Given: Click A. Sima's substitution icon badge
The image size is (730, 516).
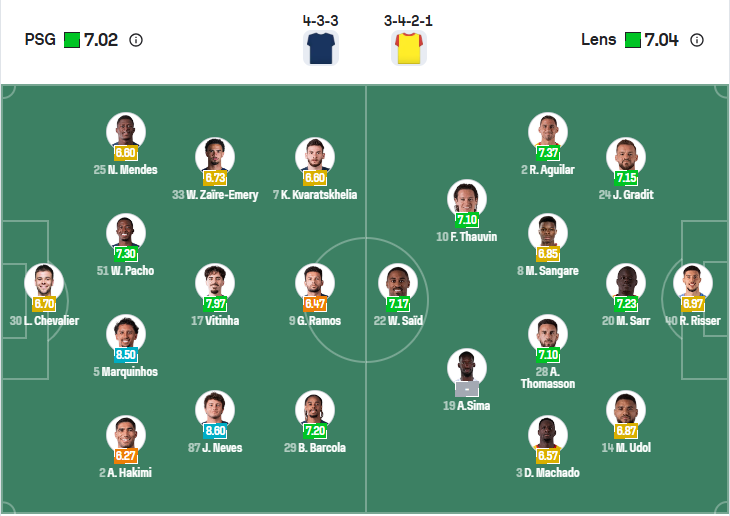Looking at the screenshot, I should (x=467, y=389).
